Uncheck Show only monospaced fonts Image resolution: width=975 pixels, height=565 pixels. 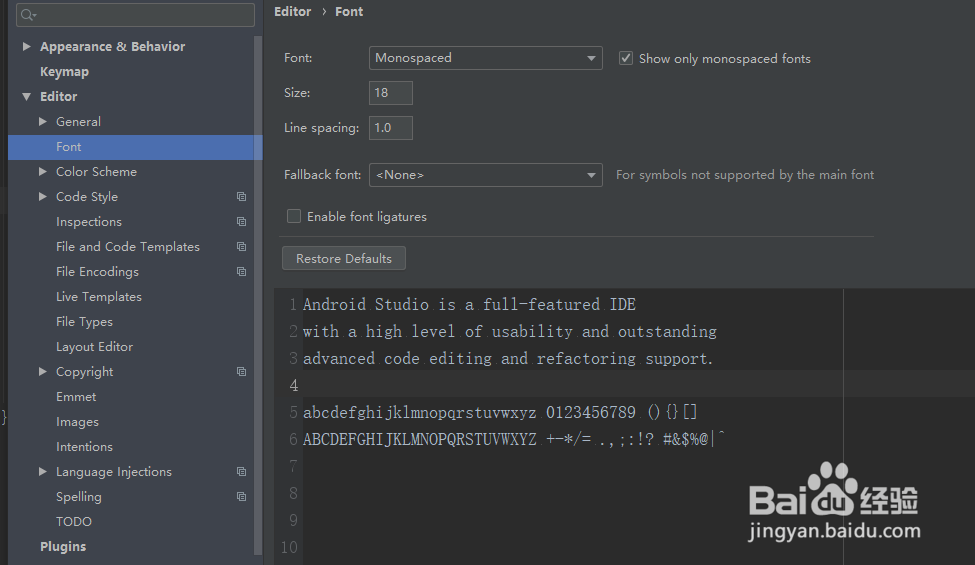tap(626, 58)
